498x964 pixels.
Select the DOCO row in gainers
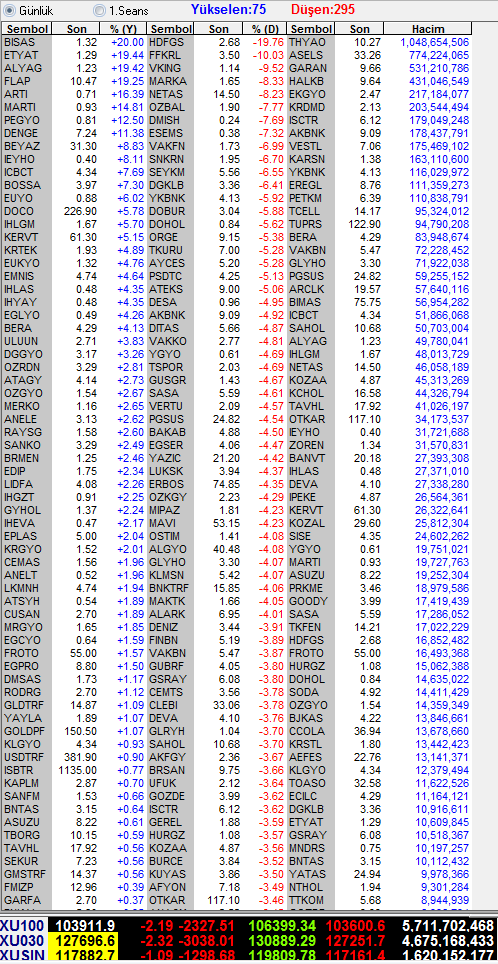(74, 211)
